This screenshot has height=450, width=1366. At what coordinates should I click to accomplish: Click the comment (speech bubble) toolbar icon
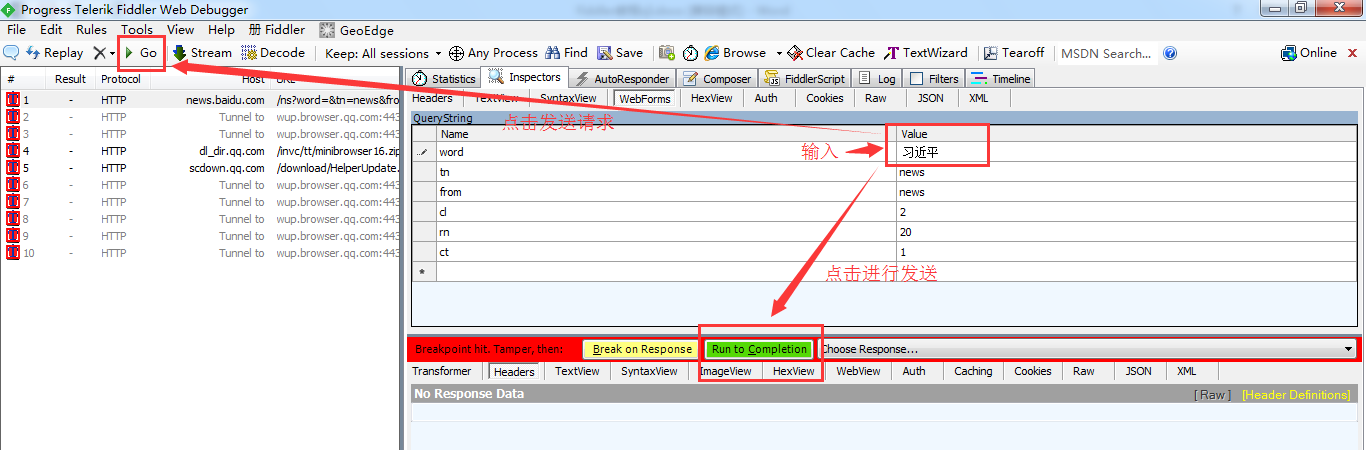pyautogui.click(x=12, y=53)
